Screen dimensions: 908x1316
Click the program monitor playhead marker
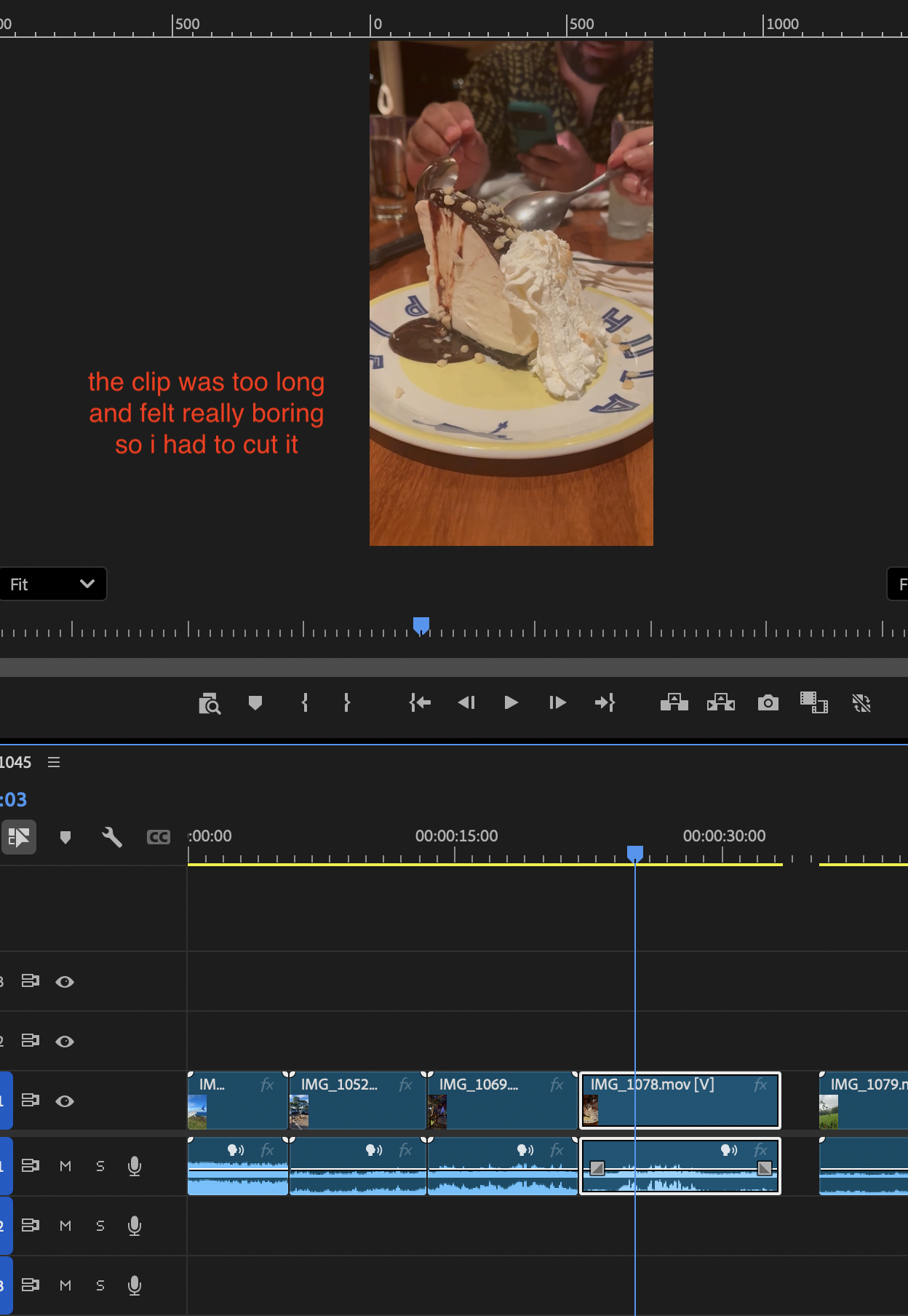click(x=421, y=625)
